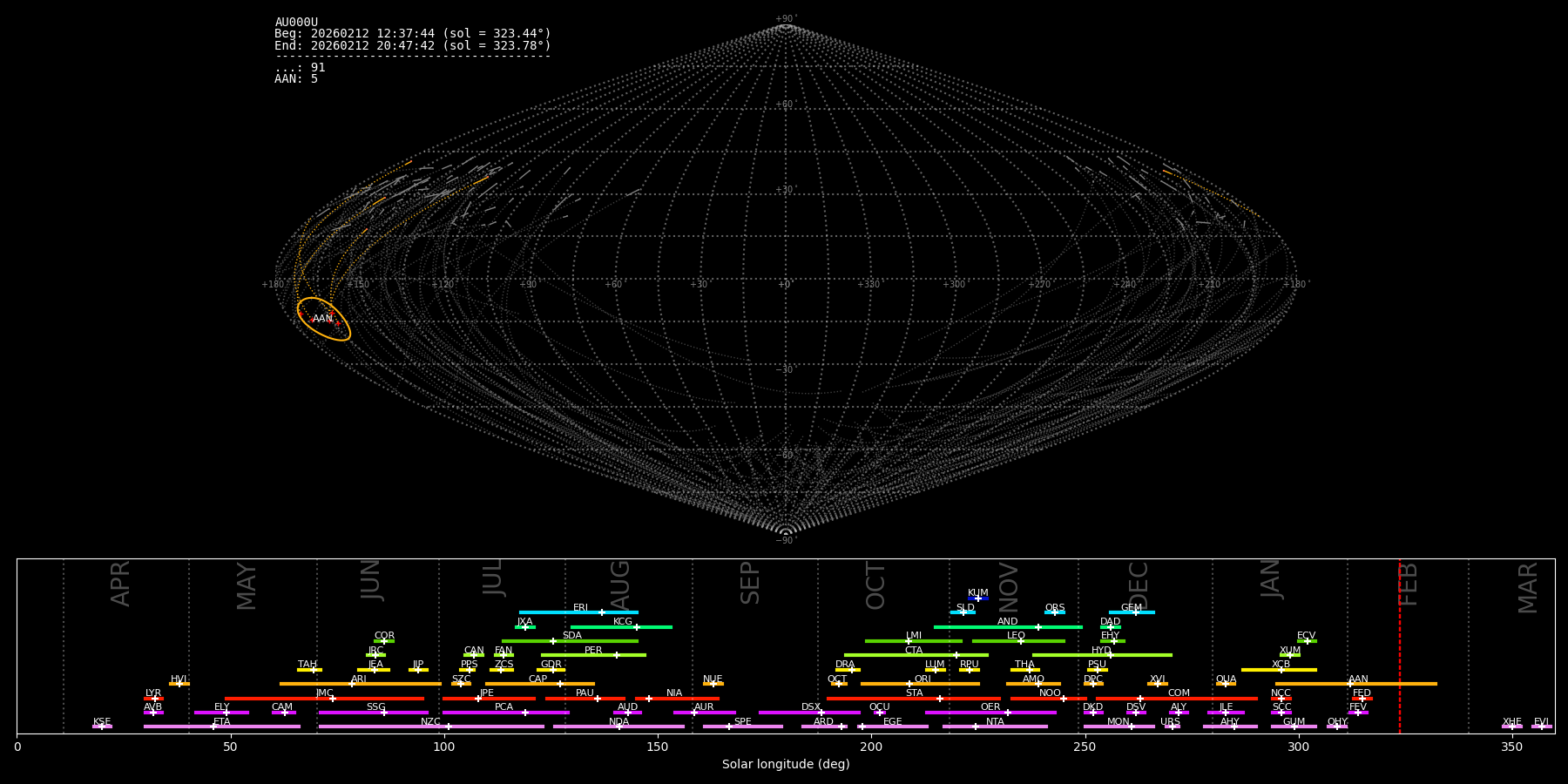This screenshot has width=1568, height=784.
Task: Click the NZC shower label
Action: (430, 722)
